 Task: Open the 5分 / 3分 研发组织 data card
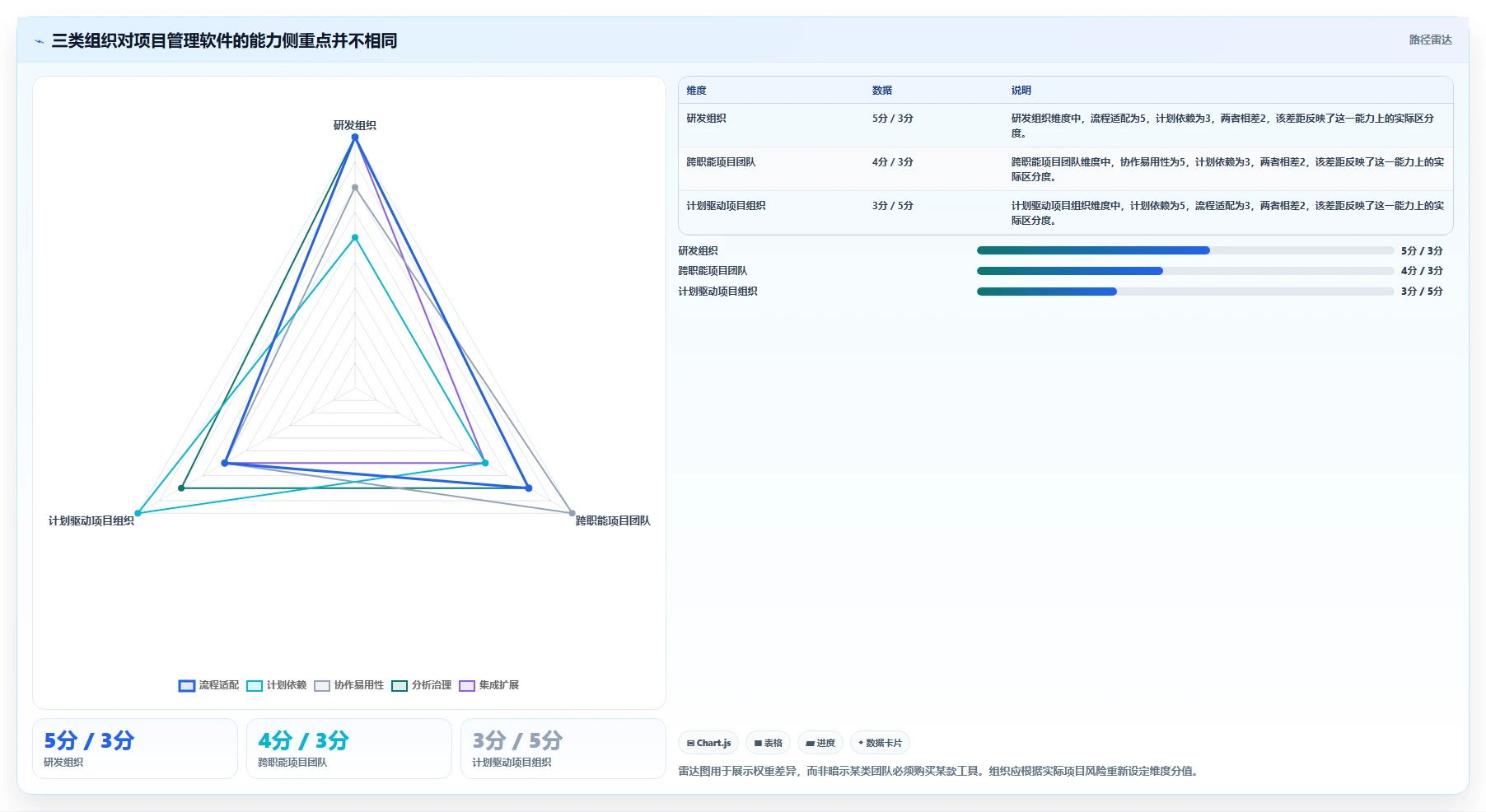click(135, 749)
